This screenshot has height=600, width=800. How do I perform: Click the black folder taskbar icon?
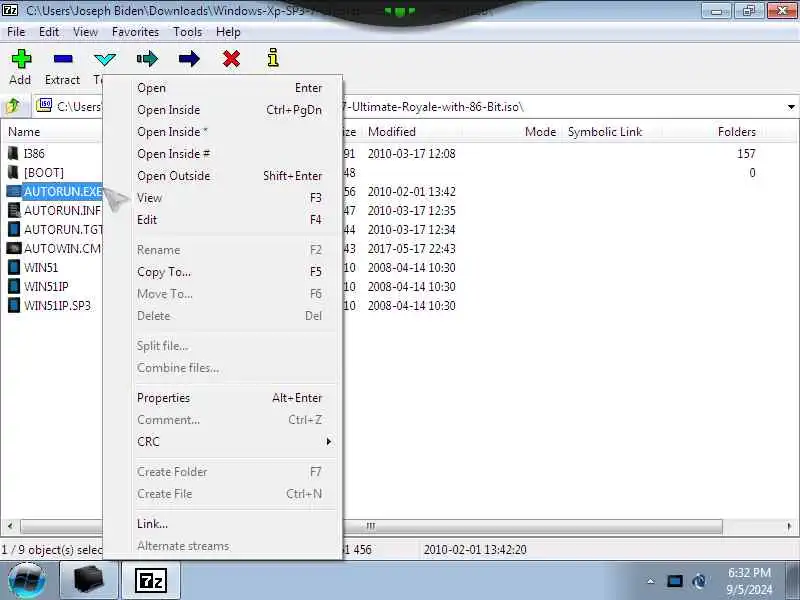(89, 581)
